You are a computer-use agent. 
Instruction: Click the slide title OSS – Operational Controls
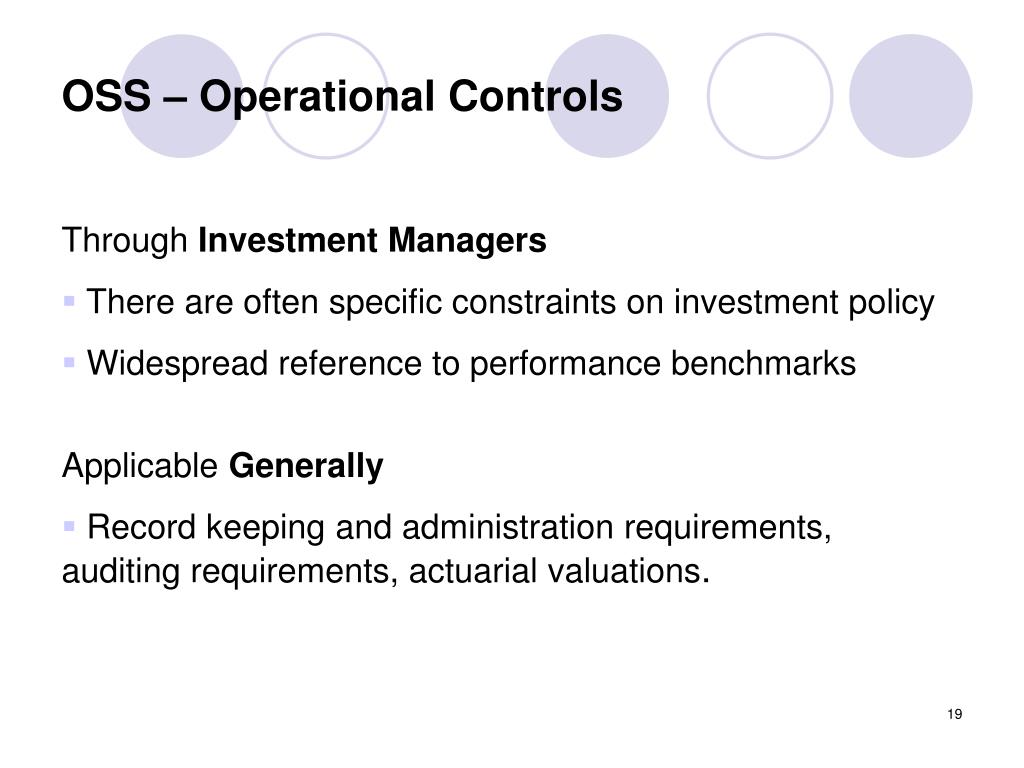342,97
